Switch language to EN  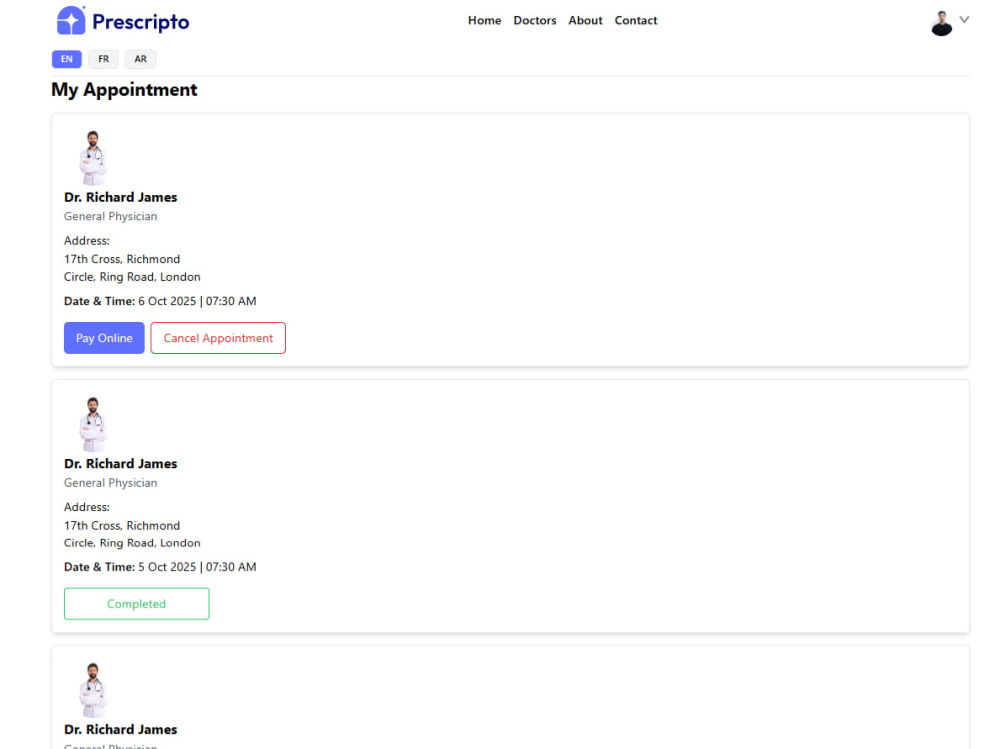click(66, 59)
